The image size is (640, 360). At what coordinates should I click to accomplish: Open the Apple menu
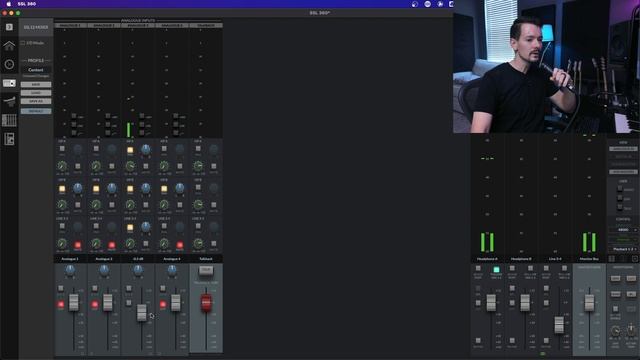pos(9,4)
